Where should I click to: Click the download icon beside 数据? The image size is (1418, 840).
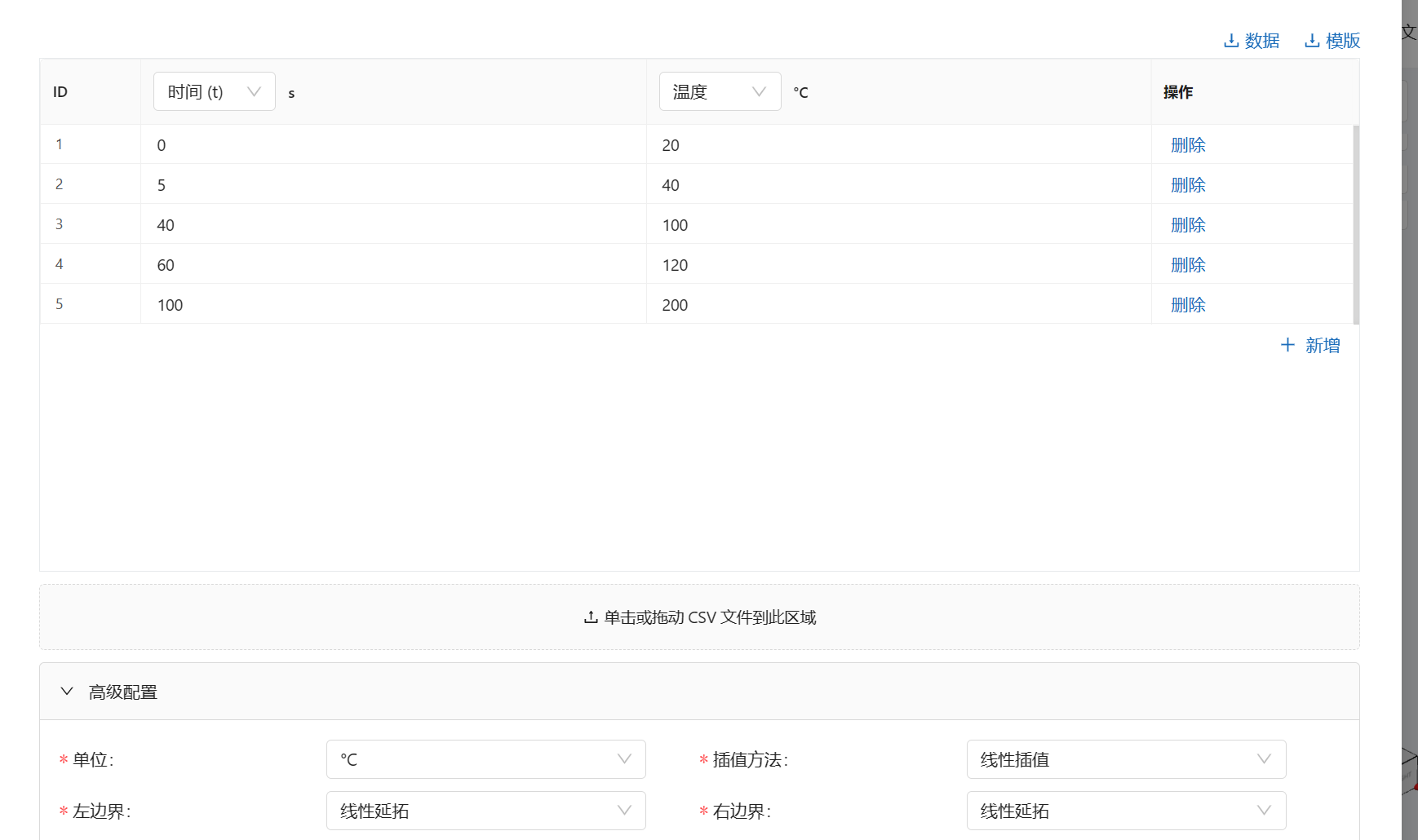(x=1232, y=41)
